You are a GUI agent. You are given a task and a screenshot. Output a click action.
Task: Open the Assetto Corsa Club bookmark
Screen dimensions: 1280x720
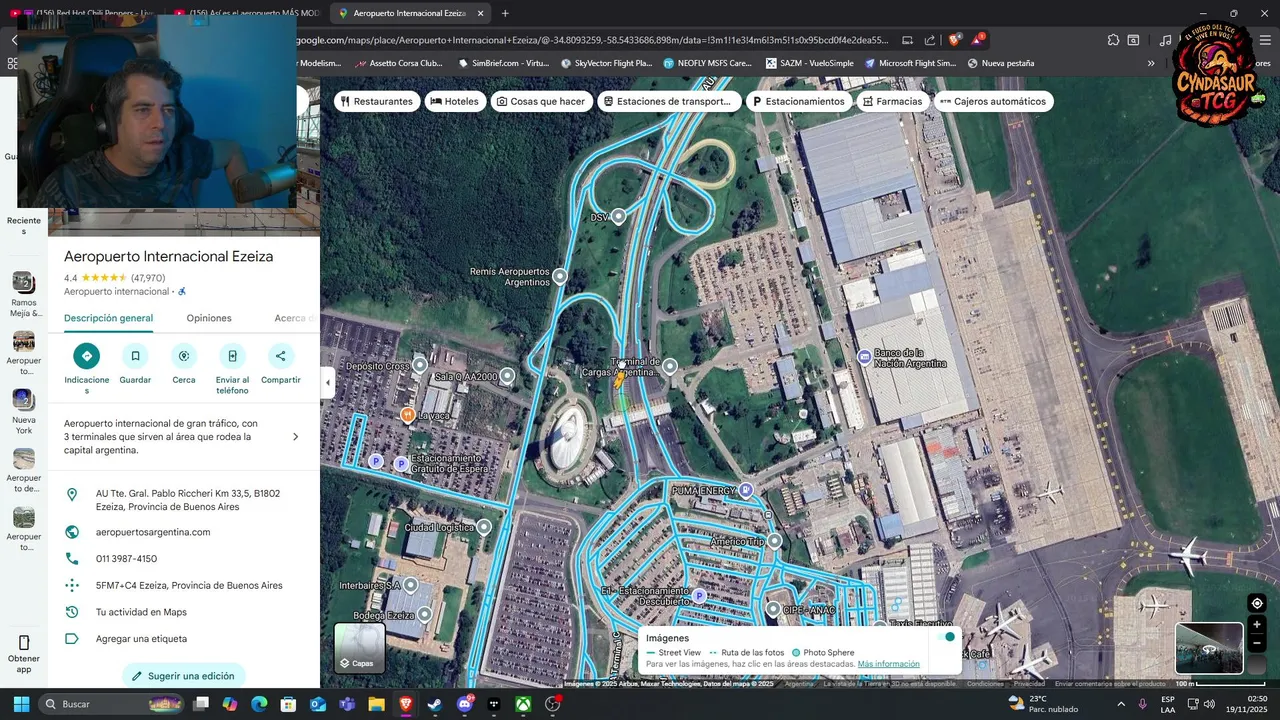point(398,63)
